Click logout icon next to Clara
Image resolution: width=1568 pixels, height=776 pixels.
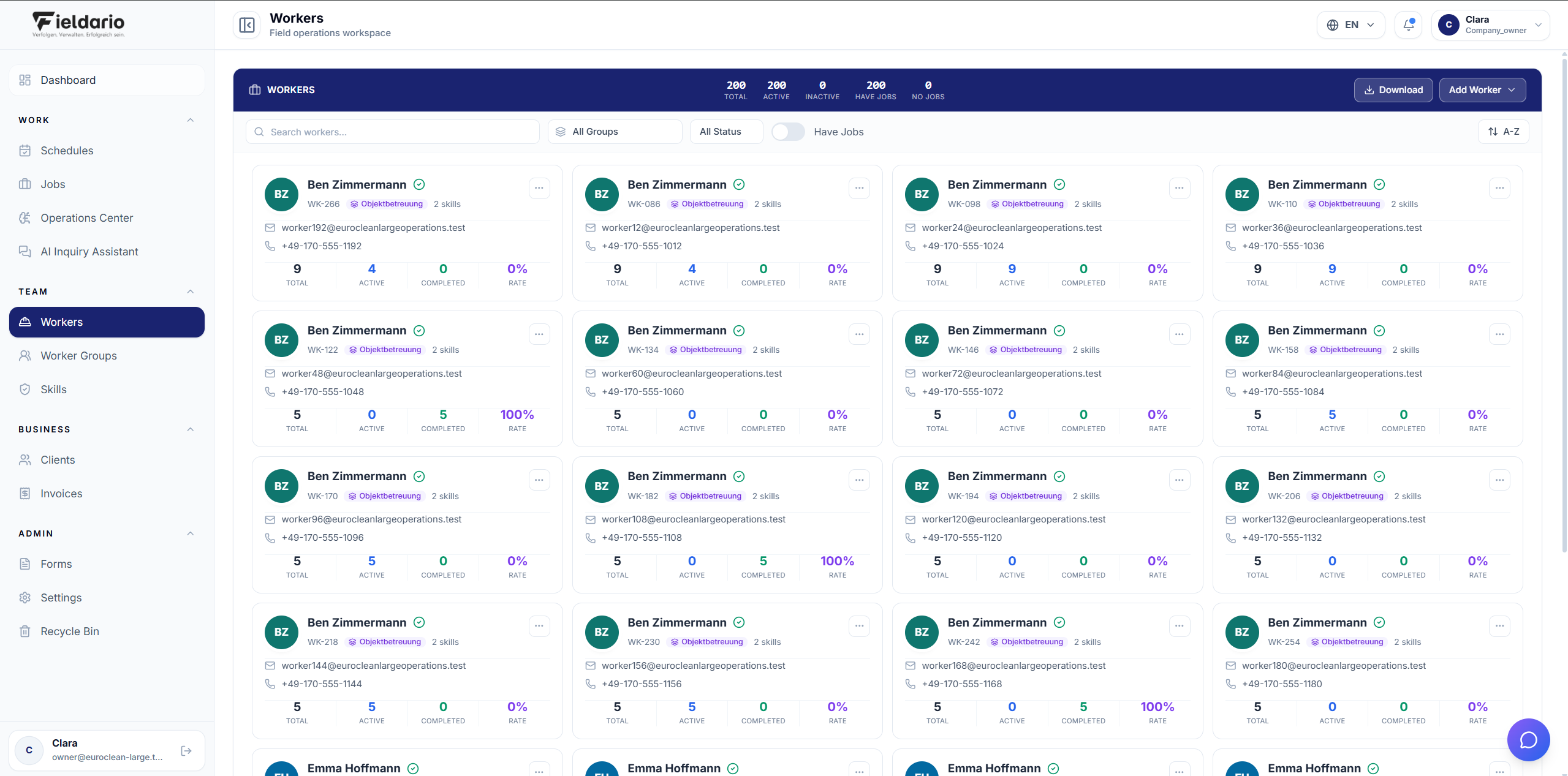[186, 750]
